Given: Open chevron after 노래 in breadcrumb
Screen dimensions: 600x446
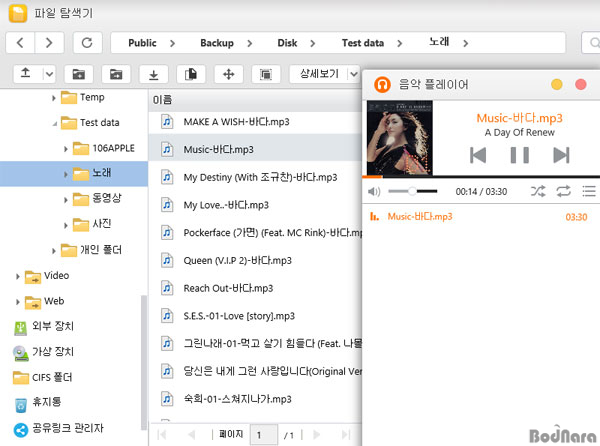Looking at the screenshot, I should [465, 43].
